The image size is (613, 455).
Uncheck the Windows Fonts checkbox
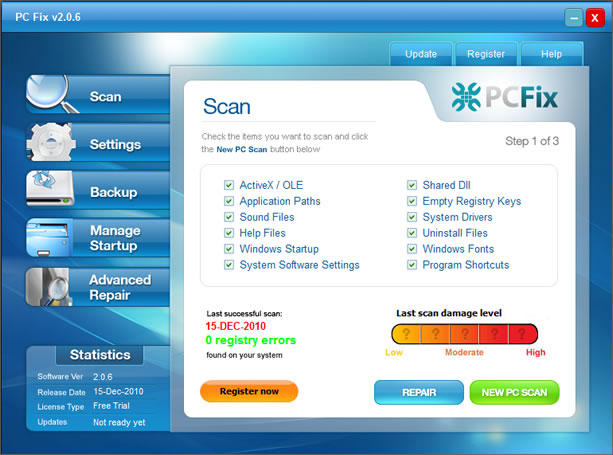pyautogui.click(x=412, y=249)
